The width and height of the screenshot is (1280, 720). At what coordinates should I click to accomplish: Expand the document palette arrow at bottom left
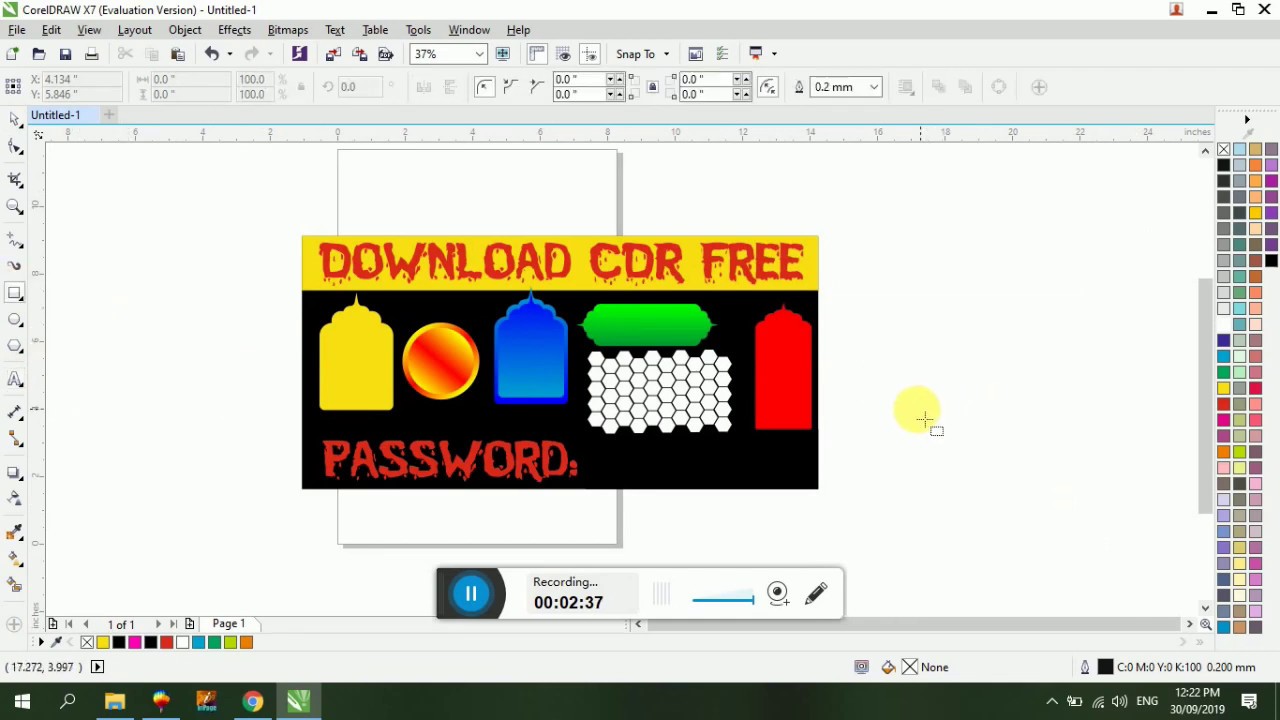point(41,643)
